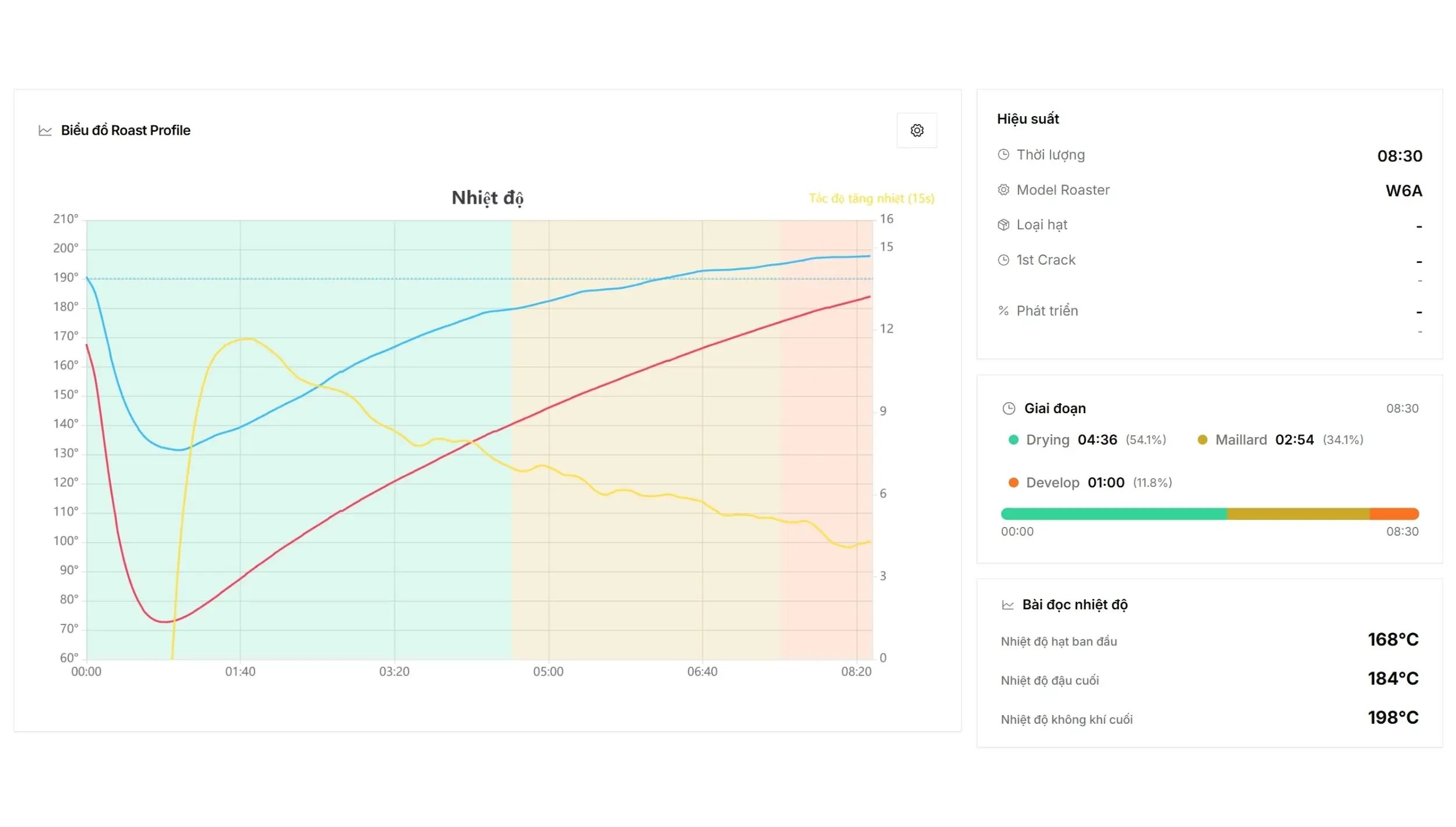Click the chart icon beside Bài đọc nhiệt độ
The image size is (1456, 827).
tap(1008, 605)
